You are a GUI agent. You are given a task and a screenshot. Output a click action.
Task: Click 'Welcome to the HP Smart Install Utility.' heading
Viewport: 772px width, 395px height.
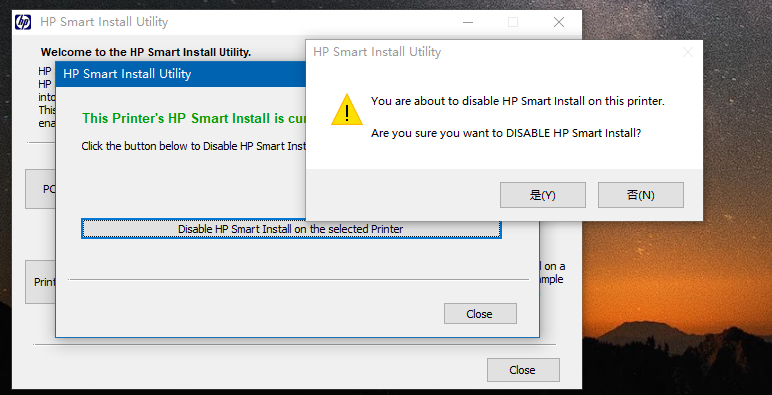[x=146, y=52]
